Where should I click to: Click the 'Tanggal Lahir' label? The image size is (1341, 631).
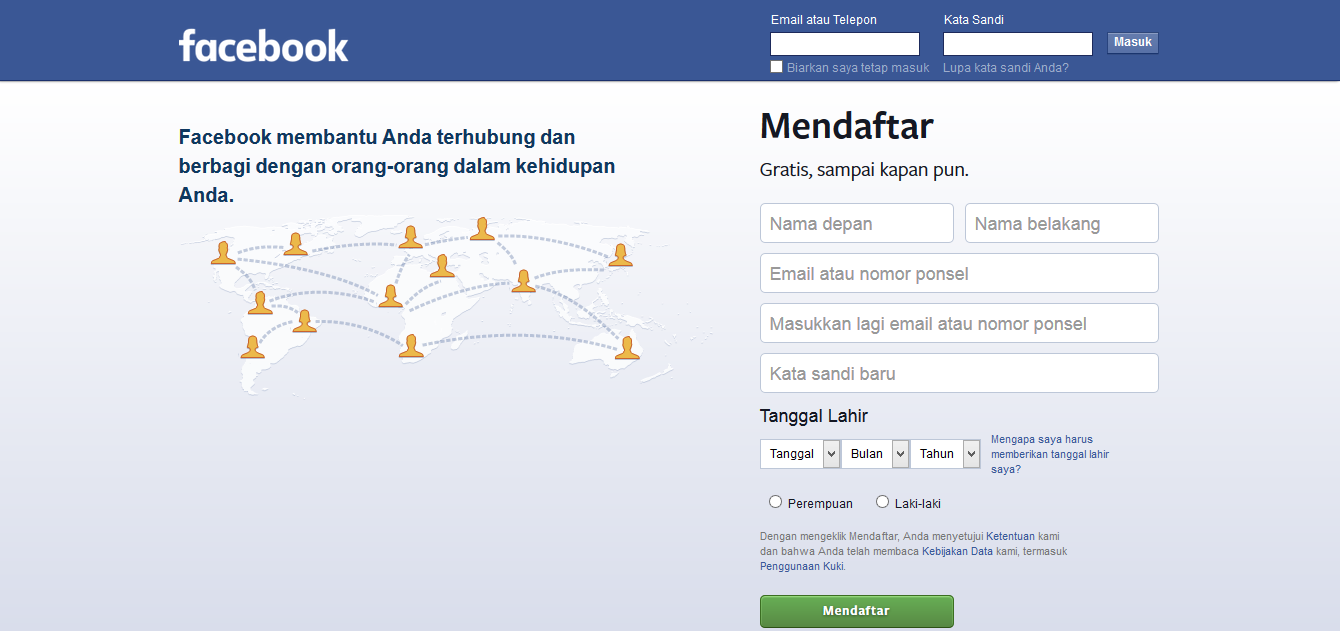(x=814, y=416)
